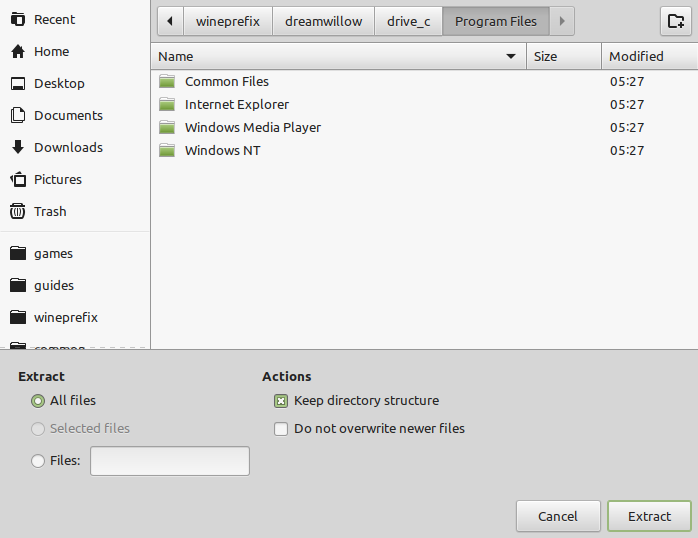Open the Windows Media Player folder
The image size is (698, 538).
click(x=252, y=128)
